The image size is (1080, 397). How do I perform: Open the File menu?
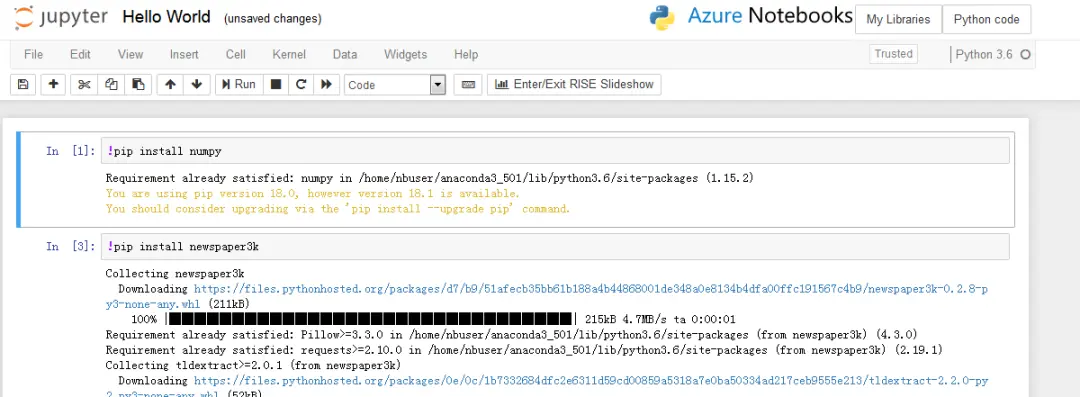(33, 54)
